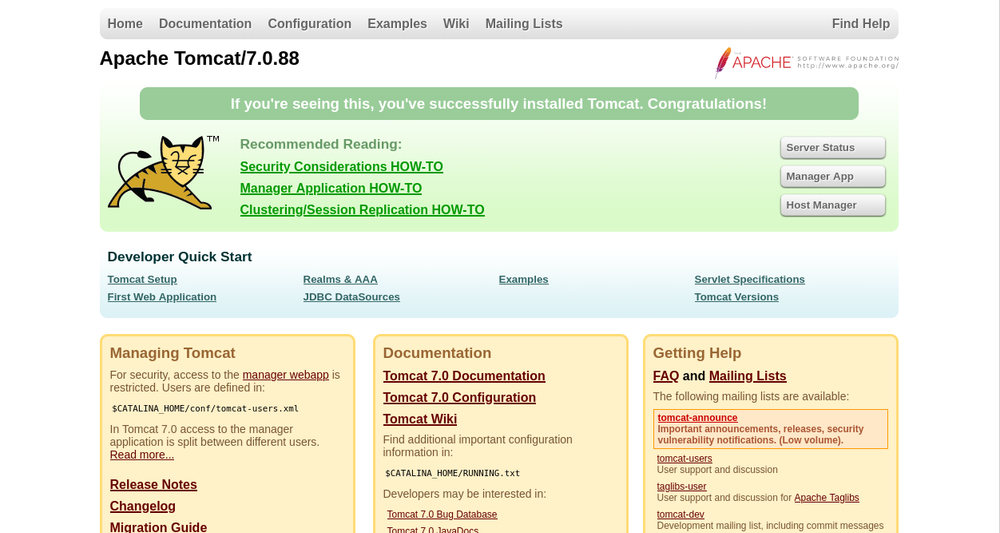This screenshot has height=533, width=1000.
Task: Open the Home menu item
Action: click(x=125, y=24)
